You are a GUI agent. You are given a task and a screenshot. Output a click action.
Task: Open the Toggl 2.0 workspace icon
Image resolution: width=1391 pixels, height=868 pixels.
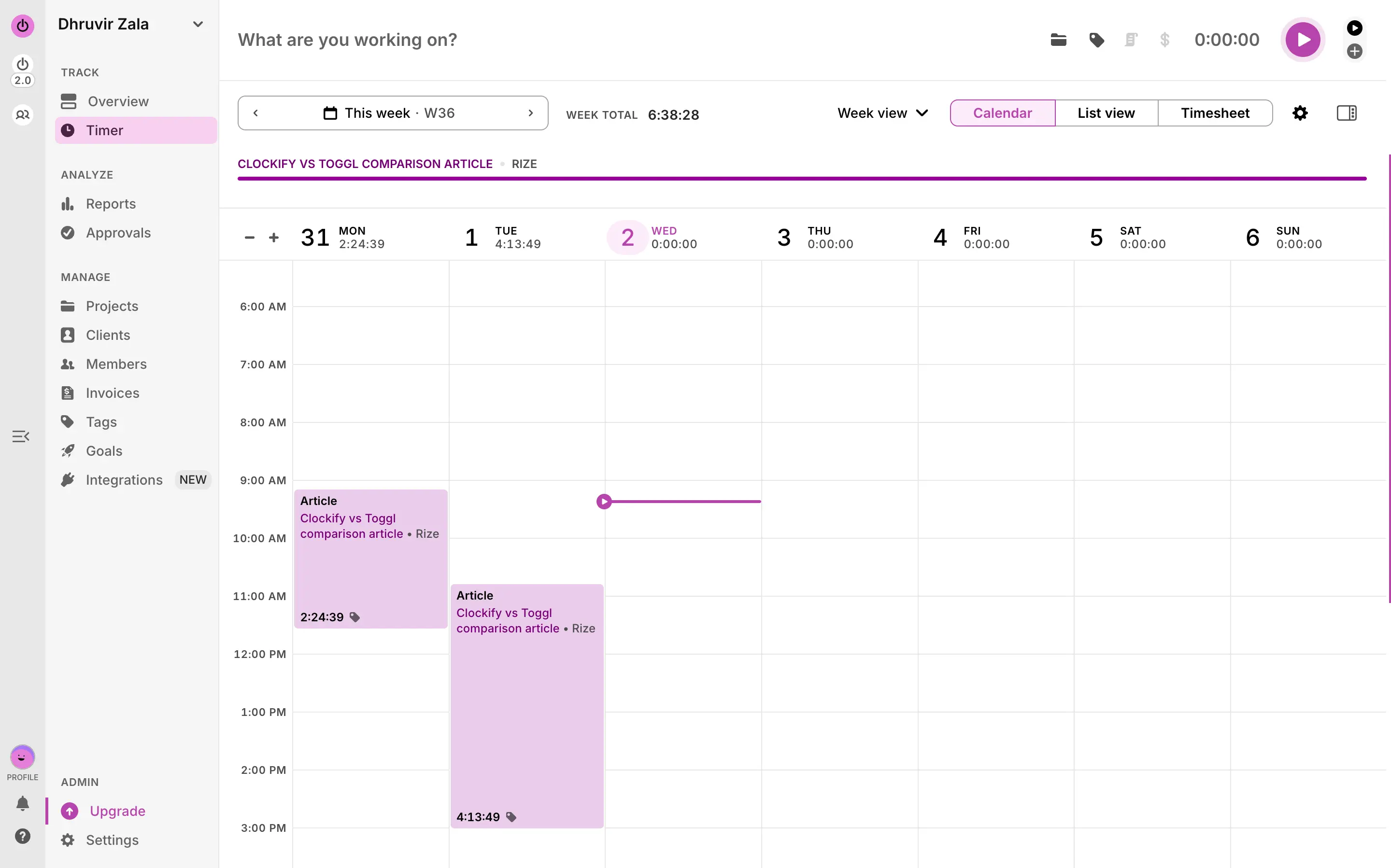(22, 71)
